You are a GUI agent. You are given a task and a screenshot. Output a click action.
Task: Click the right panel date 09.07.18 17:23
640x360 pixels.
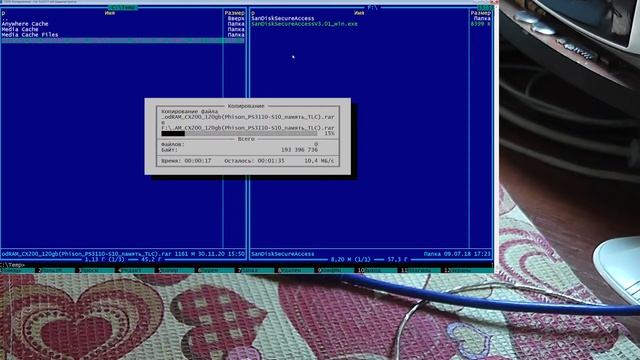[x=467, y=254]
